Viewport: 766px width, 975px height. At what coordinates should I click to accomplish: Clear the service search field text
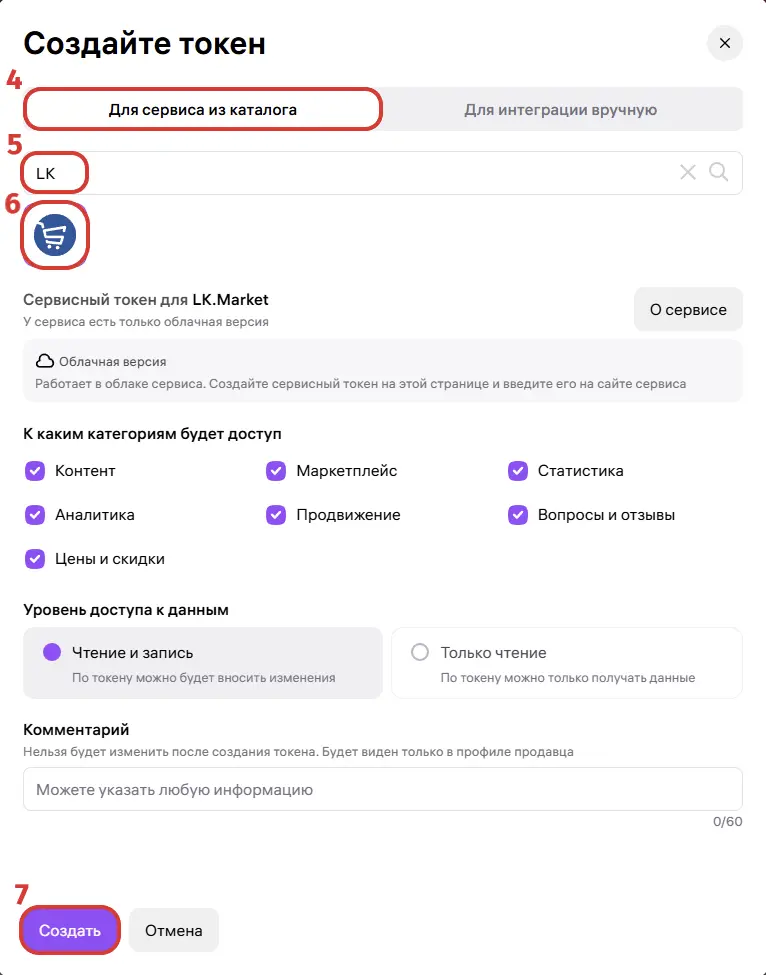pyautogui.click(x=688, y=172)
